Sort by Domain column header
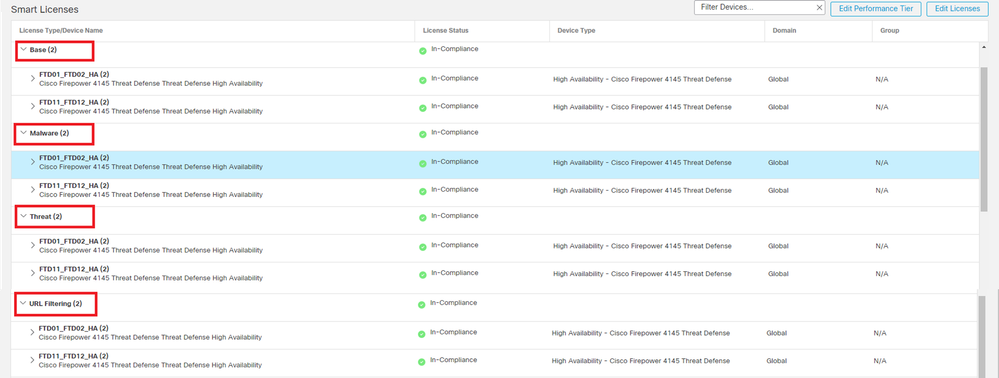This screenshot has height=378, width=999. (784, 31)
